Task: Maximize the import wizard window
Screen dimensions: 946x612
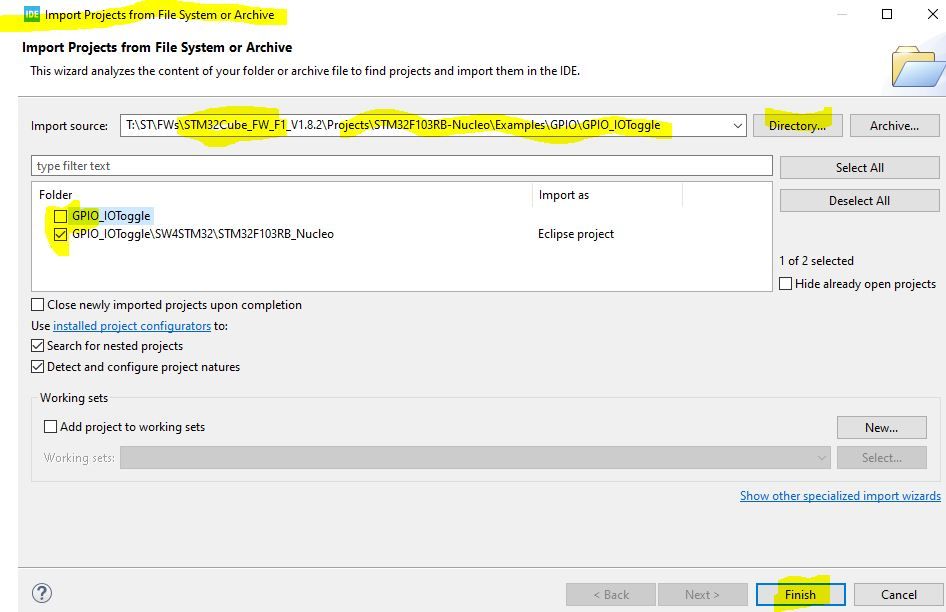Action: click(x=887, y=14)
